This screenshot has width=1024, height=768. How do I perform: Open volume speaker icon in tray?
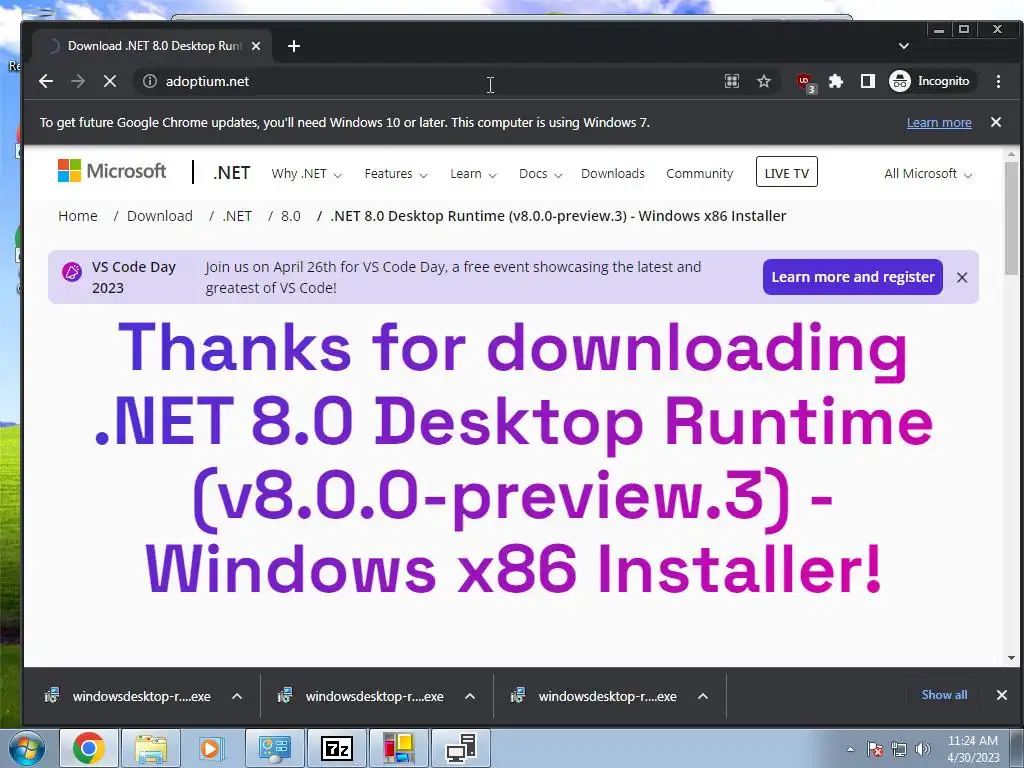pyautogui.click(x=923, y=749)
